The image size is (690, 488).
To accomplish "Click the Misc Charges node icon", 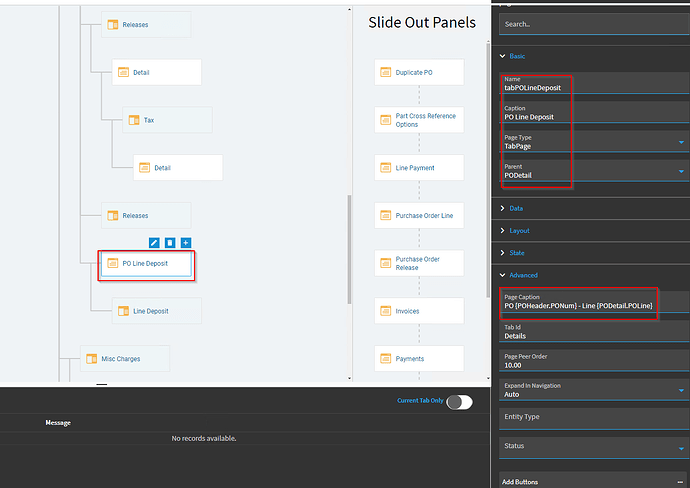I will coord(92,359).
